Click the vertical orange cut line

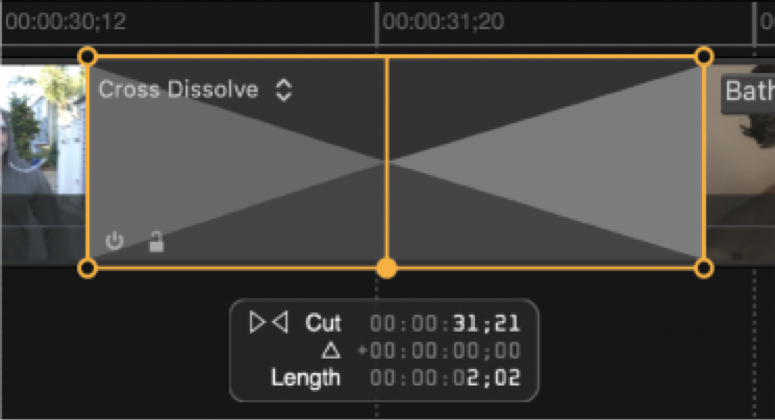tap(387, 158)
